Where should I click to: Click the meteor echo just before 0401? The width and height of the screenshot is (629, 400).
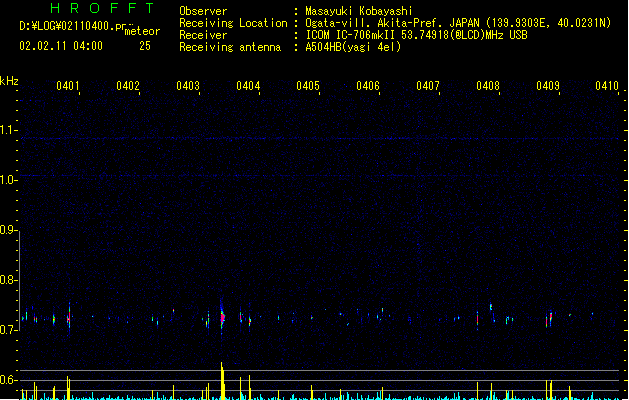[x=69, y=317]
